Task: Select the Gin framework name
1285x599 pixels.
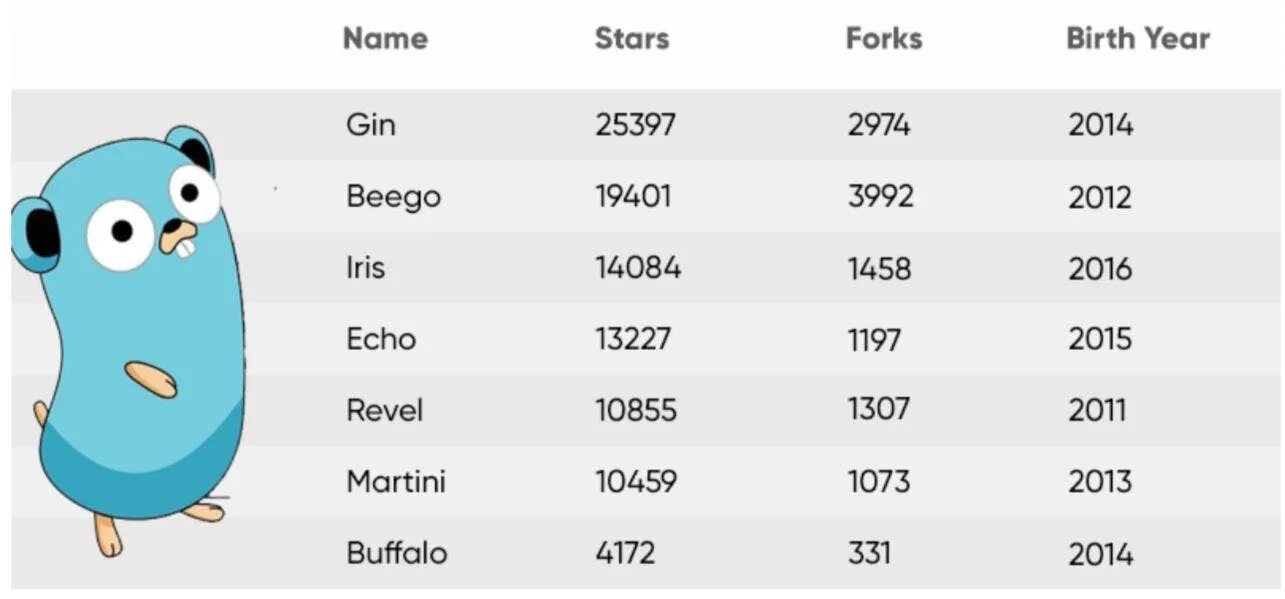Action: pos(371,125)
